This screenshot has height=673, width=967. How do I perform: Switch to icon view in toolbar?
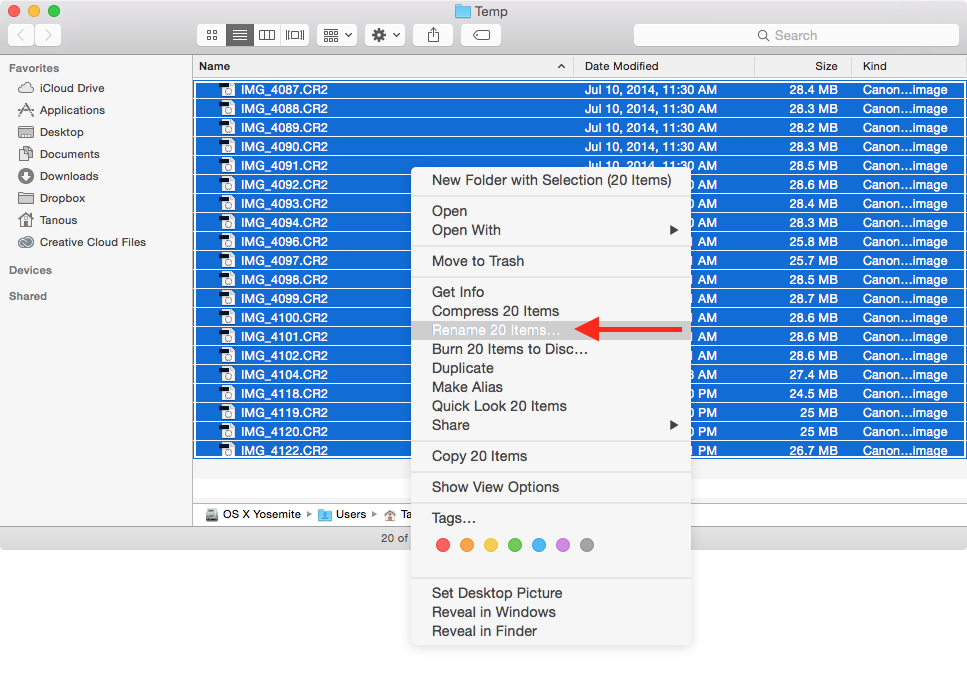(x=212, y=35)
